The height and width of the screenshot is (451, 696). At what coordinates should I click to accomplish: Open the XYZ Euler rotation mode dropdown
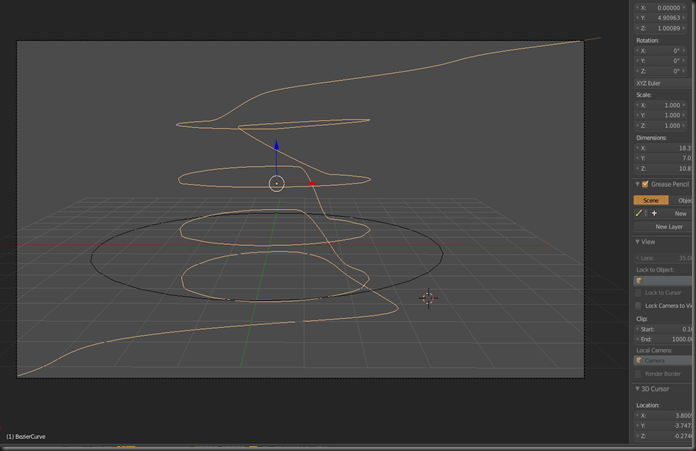click(664, 83)
